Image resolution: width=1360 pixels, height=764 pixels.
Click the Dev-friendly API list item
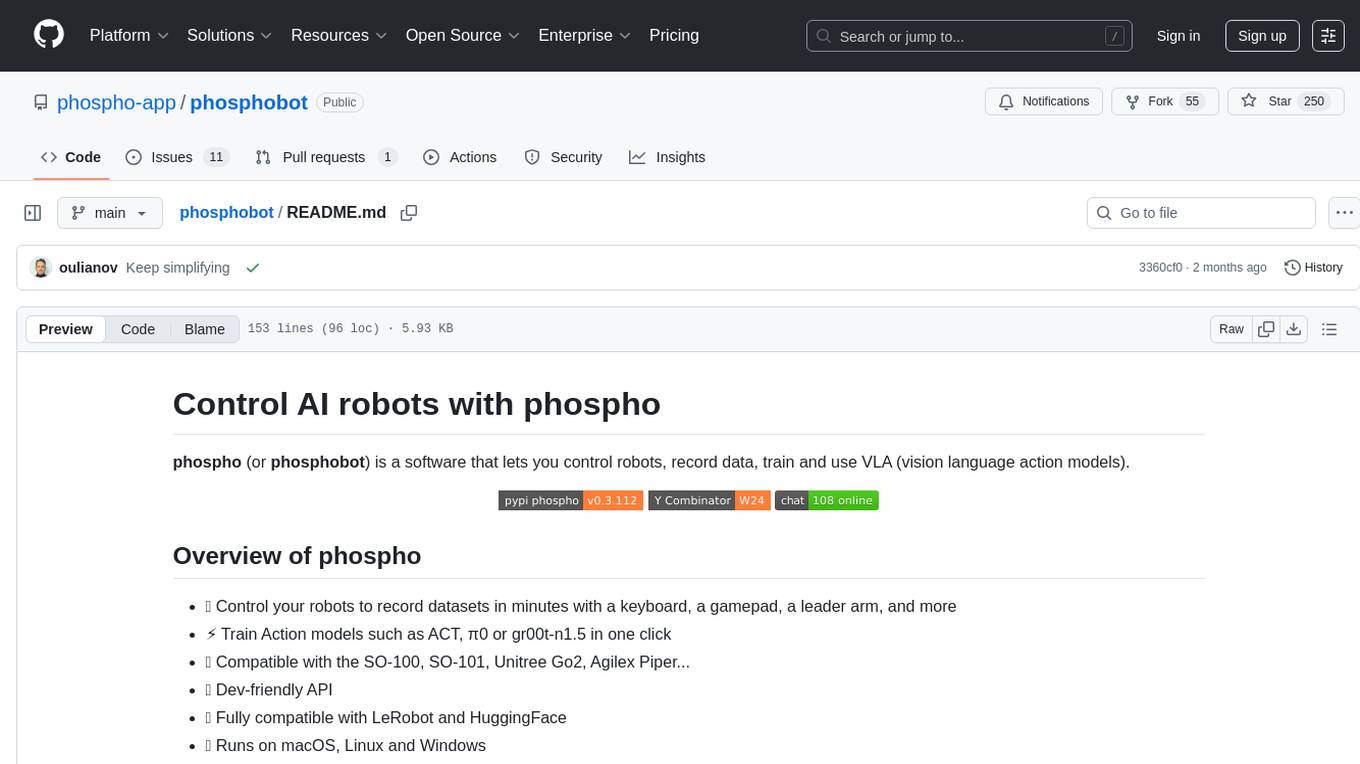click(269, 689)
